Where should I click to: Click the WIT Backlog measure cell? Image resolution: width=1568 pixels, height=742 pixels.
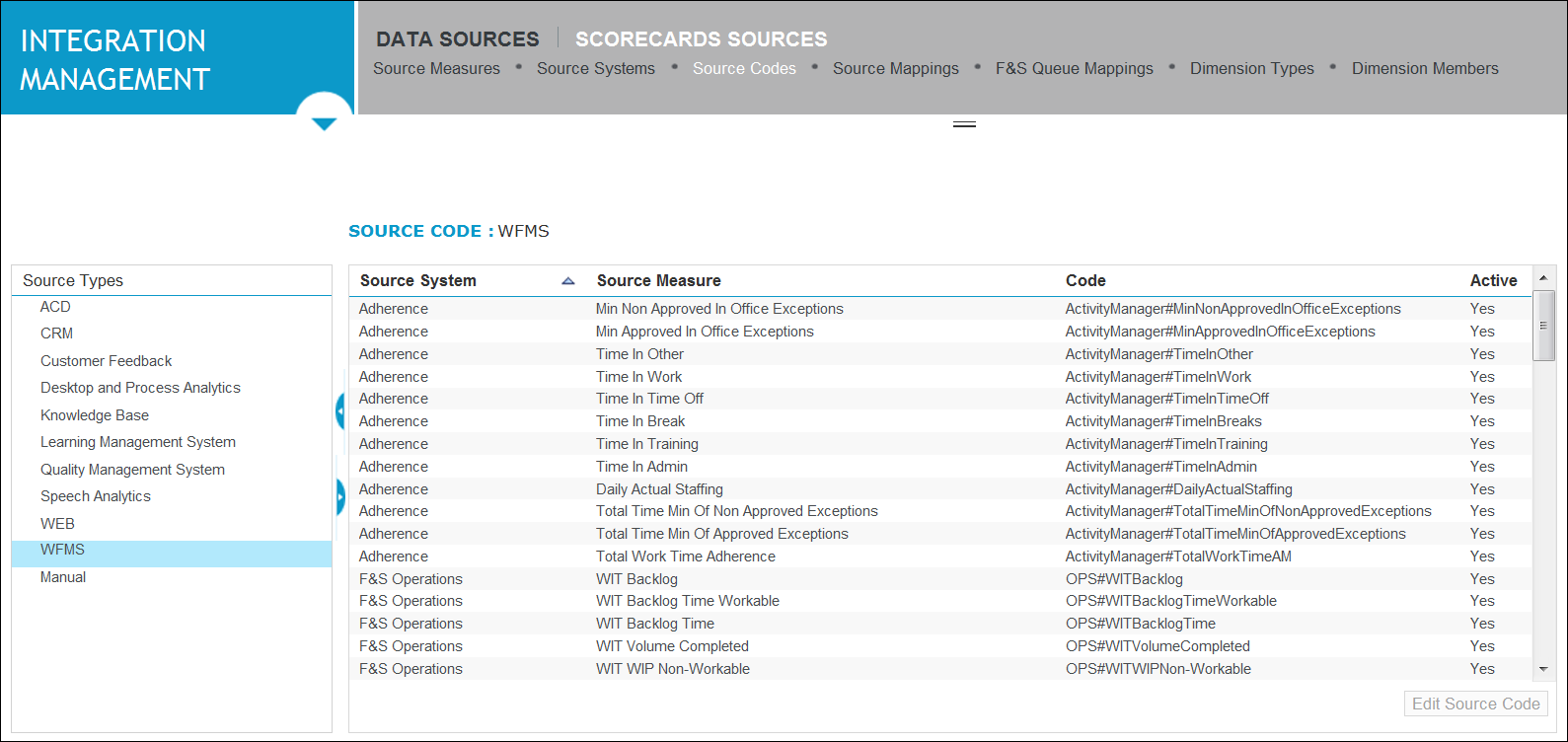tap(636, 579)
